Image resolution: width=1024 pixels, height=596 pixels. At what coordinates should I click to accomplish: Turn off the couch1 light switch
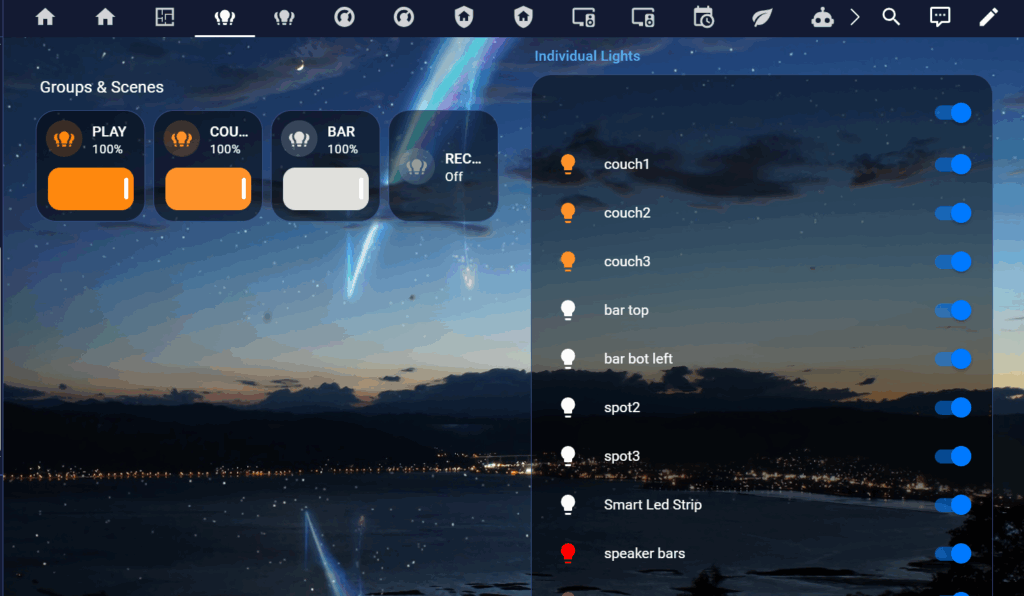coord(953,164)
